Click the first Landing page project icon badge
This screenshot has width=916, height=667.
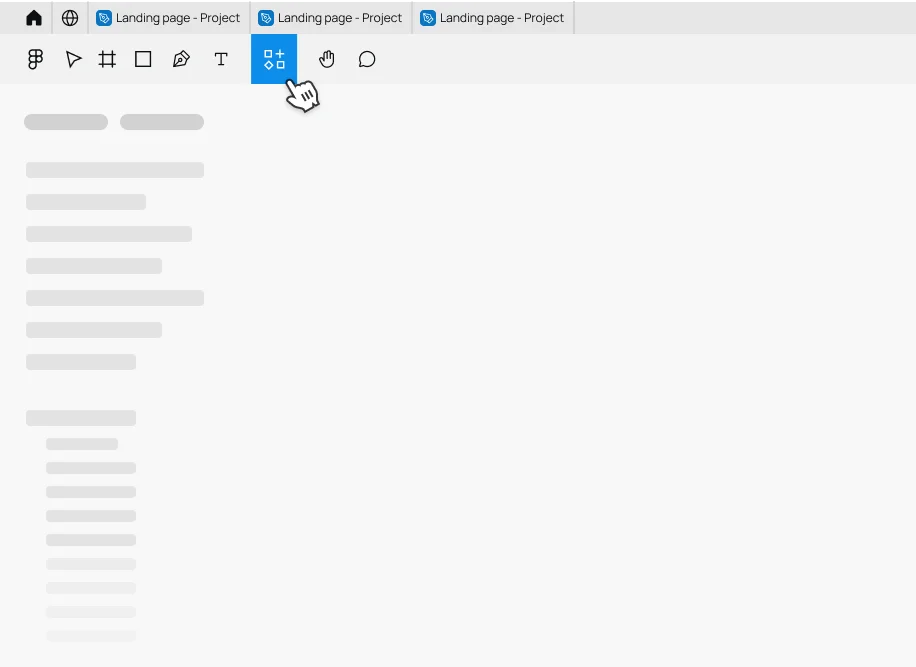(104, 17)
